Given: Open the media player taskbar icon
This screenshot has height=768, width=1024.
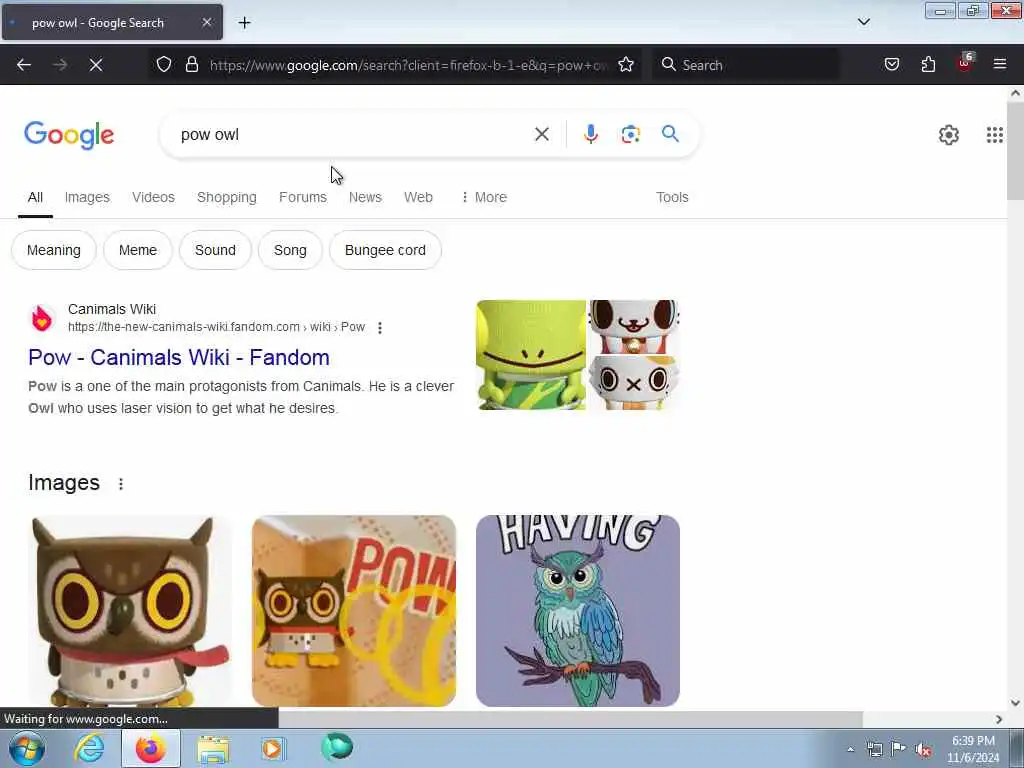Looking at the screenshot, I should [273, 748].
